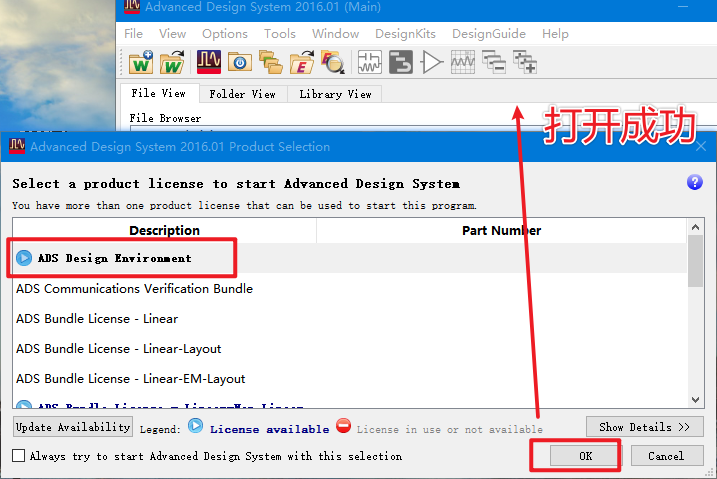Click the new symbol window triangle icon

pos(432,62)
